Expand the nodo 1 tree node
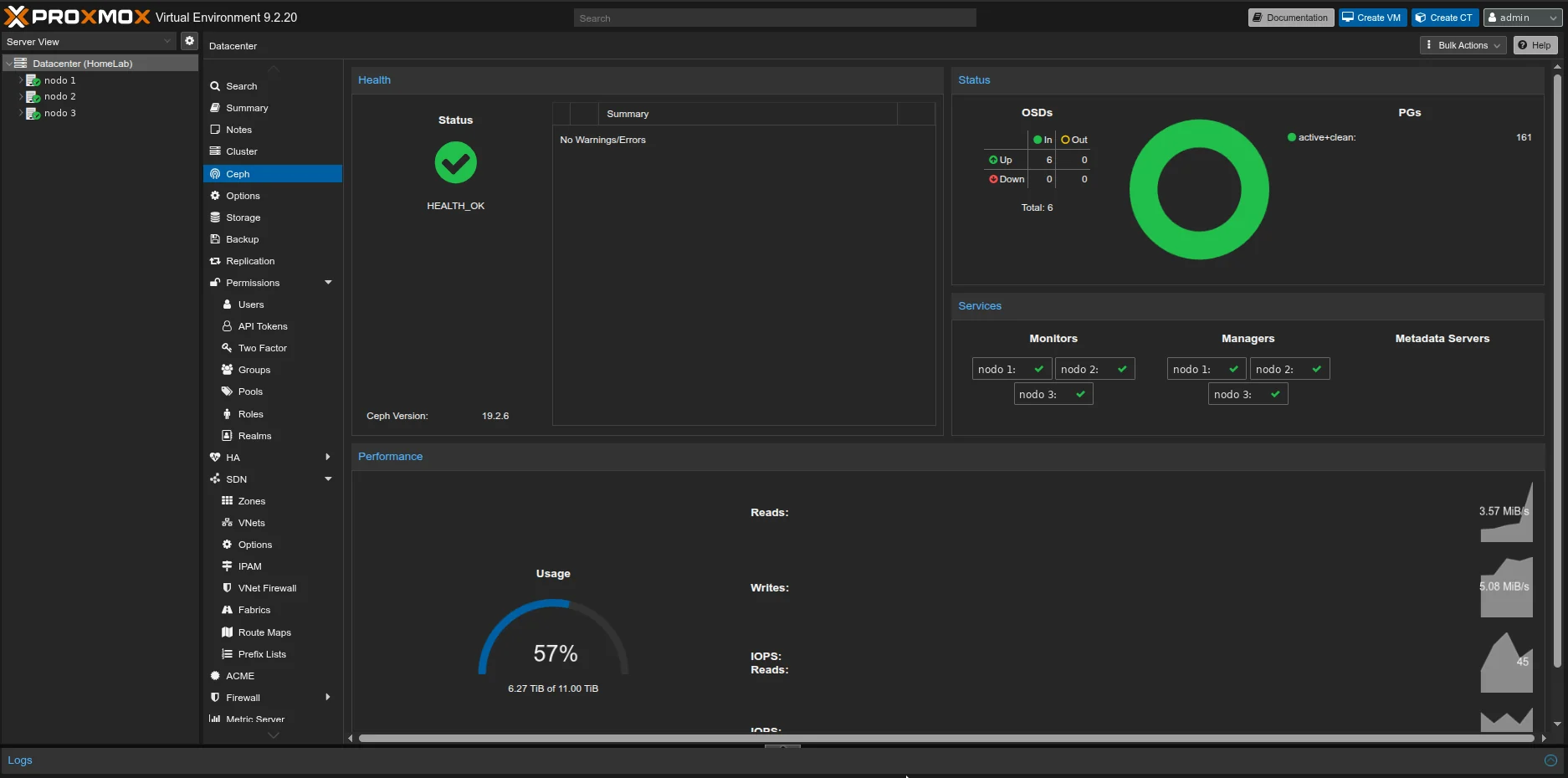The width and height of the screenshot is (1568, 778). point(21,80)
